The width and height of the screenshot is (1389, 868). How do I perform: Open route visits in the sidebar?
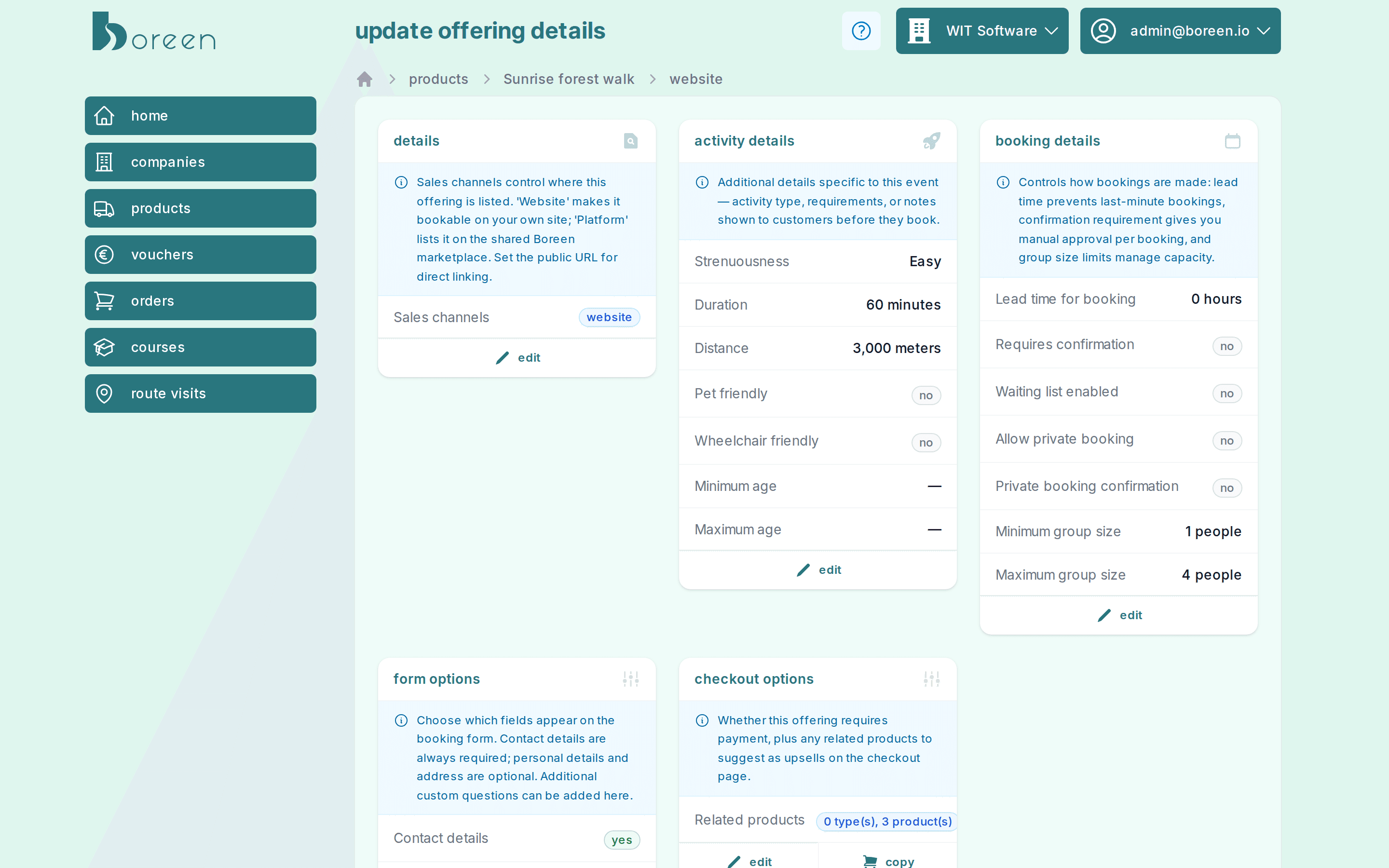tap(200, 394)
